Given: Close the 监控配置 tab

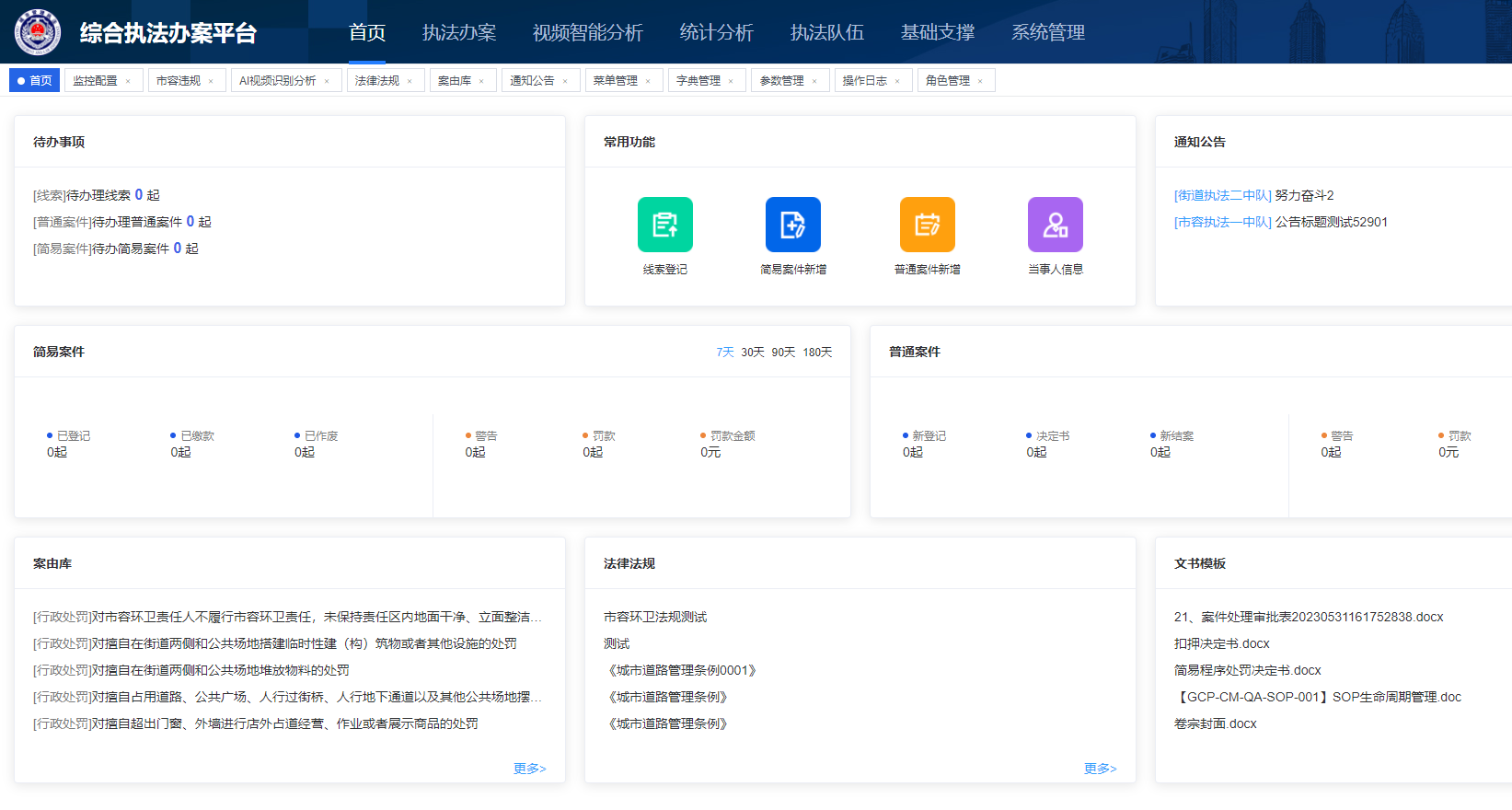Looking at the screenshot, I should [128, 81].
